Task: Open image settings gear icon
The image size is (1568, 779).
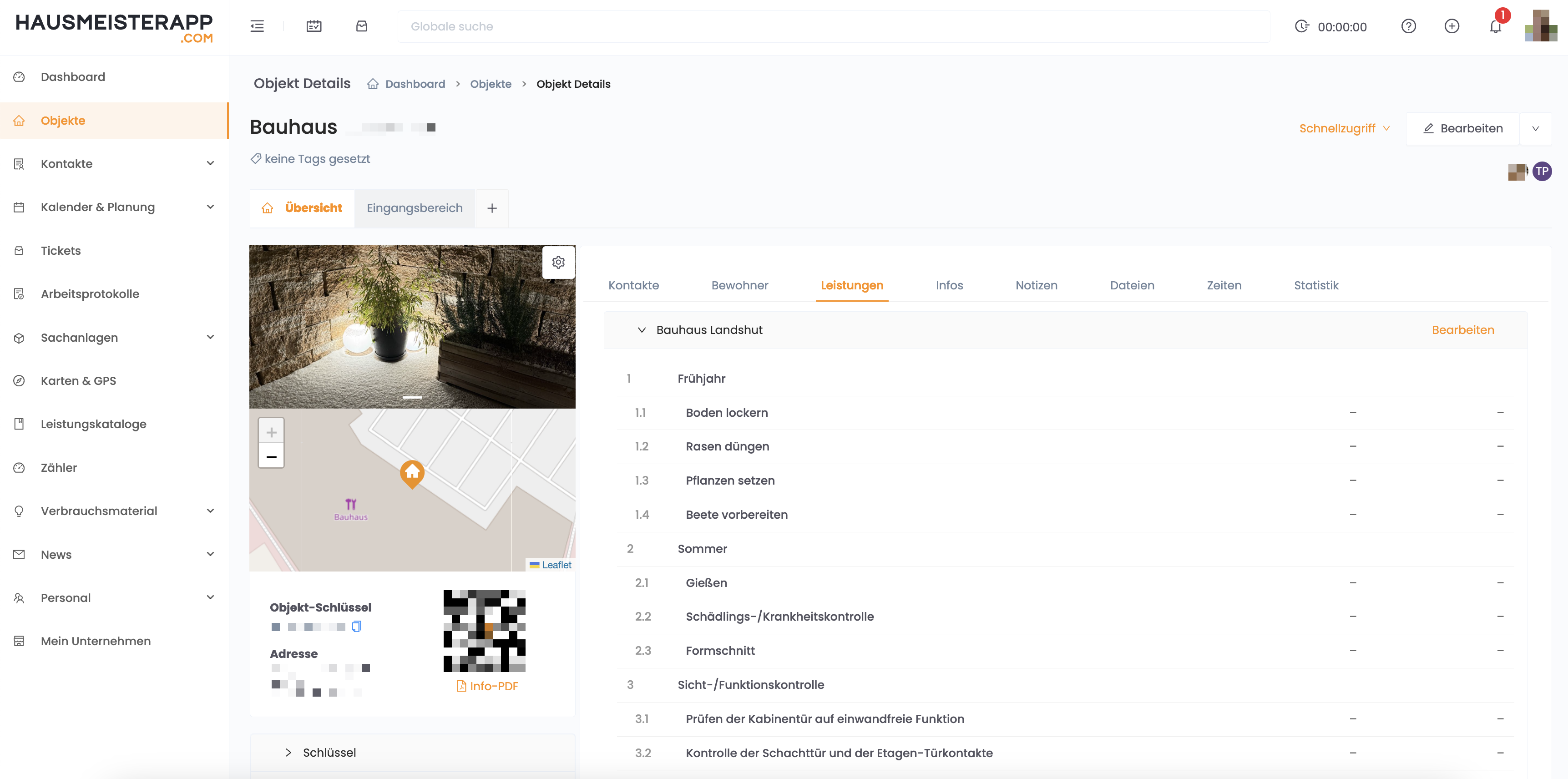Action: point(558,262)
